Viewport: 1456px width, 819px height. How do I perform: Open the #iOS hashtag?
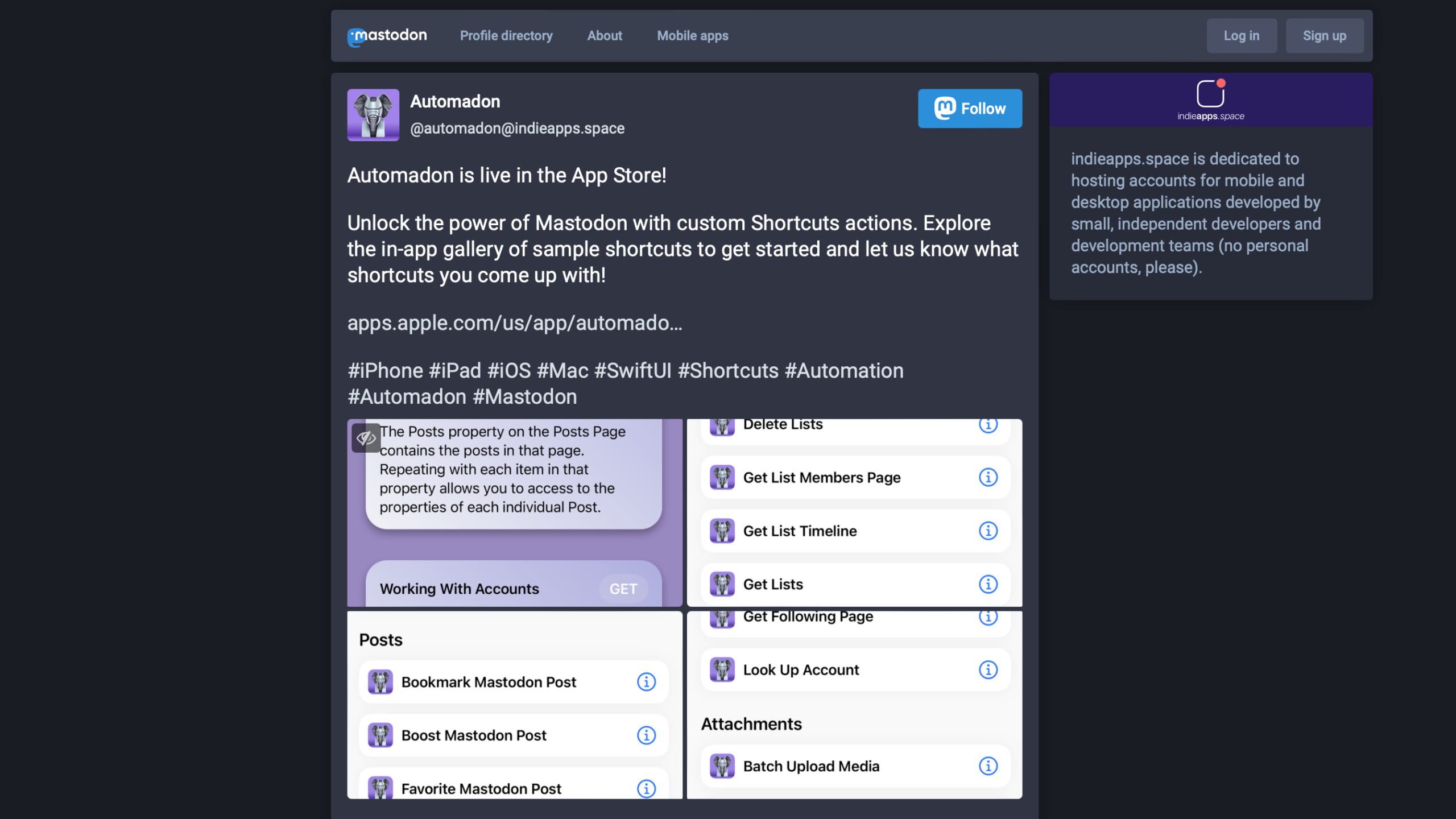click(x=509, y=371)
